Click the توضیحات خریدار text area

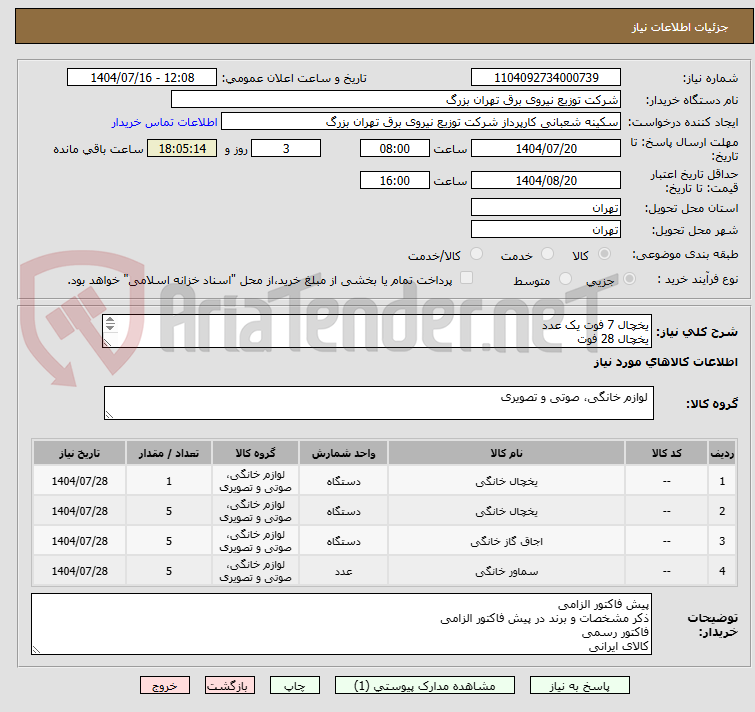pyautogui.click(x=341, y=624)
